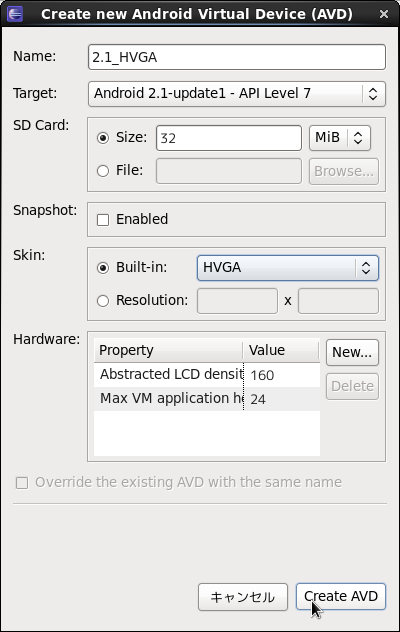400x632 pixels.
Task: Click the キャンセル cancel button
Action: pyautogui.click(x=243, y=597)
